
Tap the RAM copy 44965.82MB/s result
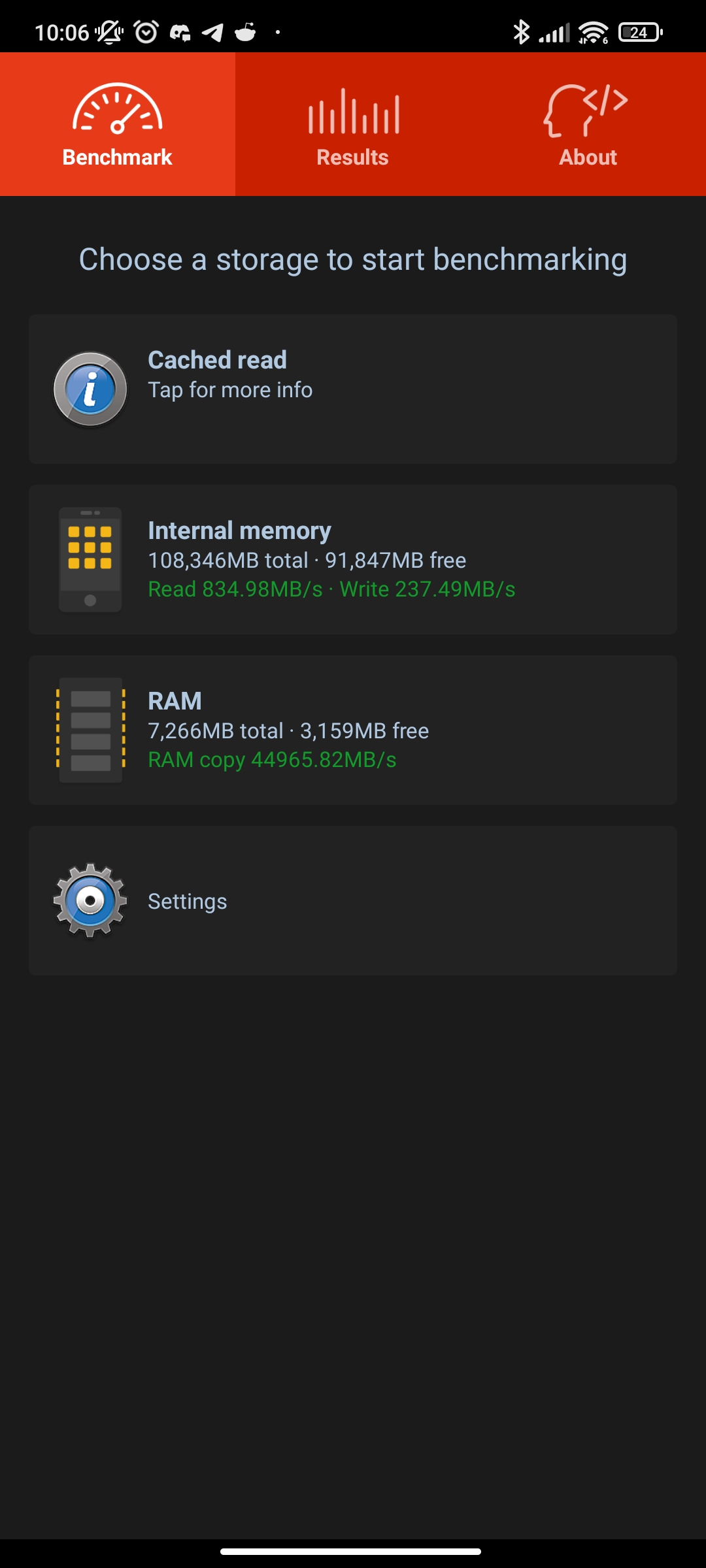pyautogui.click(x=272, y=760)
